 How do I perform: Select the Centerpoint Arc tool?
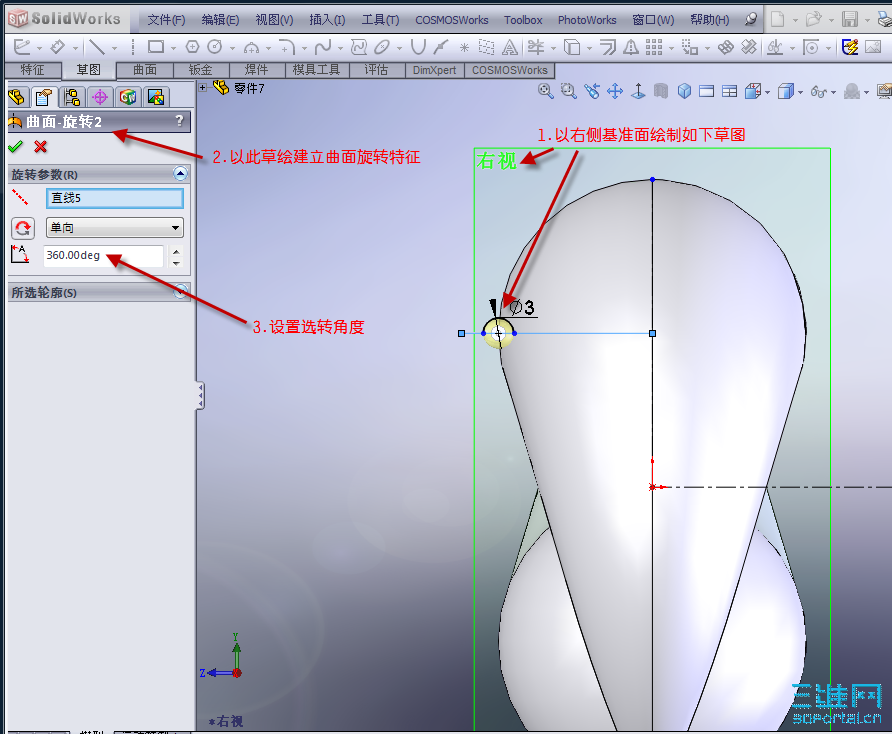tap(251, 47)
